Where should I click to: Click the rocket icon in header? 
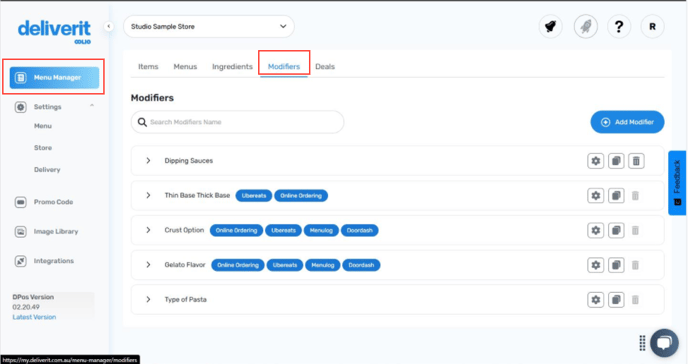[x=586, y=27]
